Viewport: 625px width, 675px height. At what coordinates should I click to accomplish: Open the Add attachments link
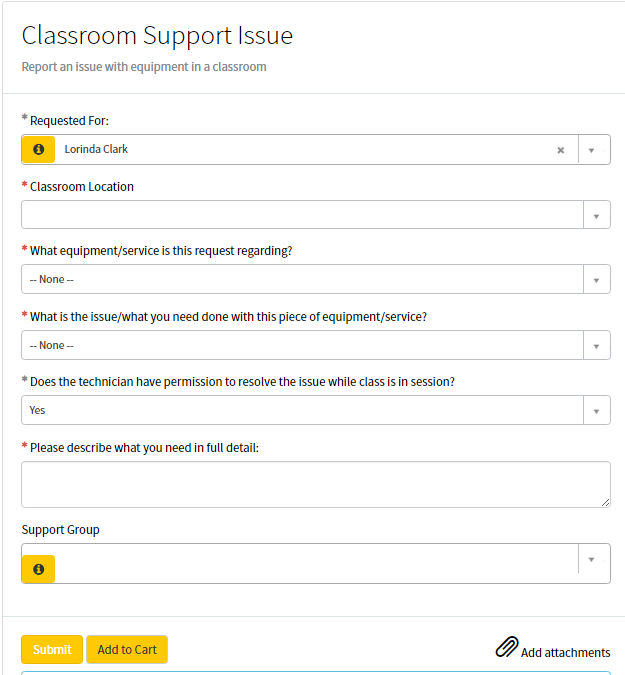tap(565, 653)
